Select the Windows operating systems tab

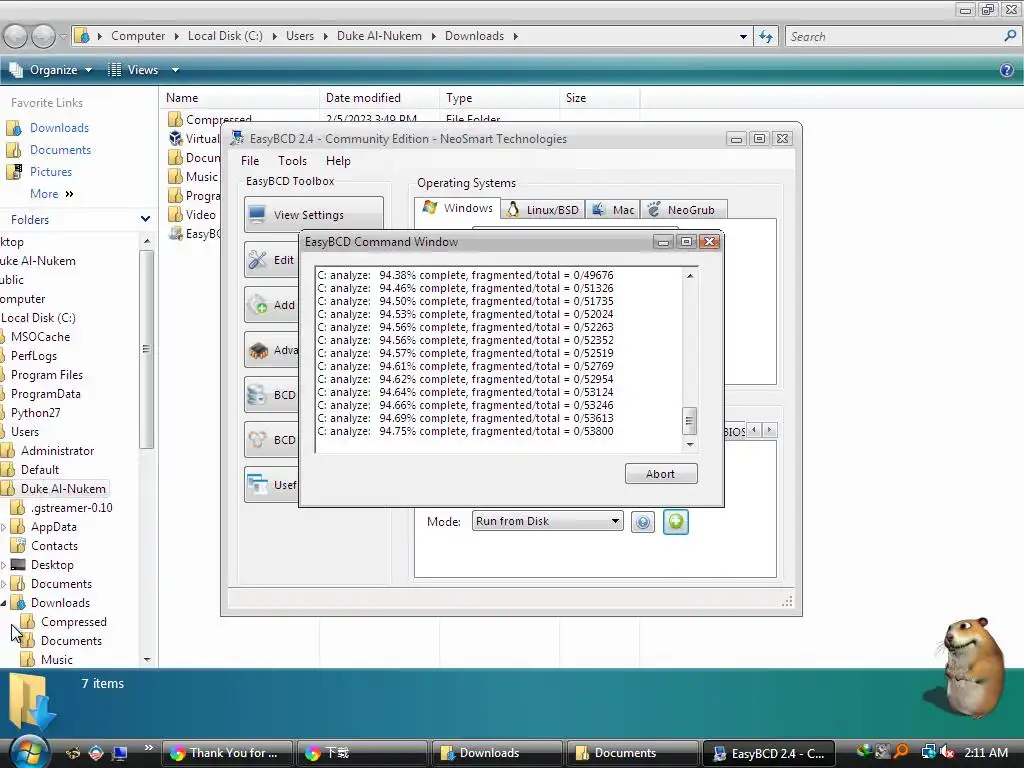[x=458, y=208]
